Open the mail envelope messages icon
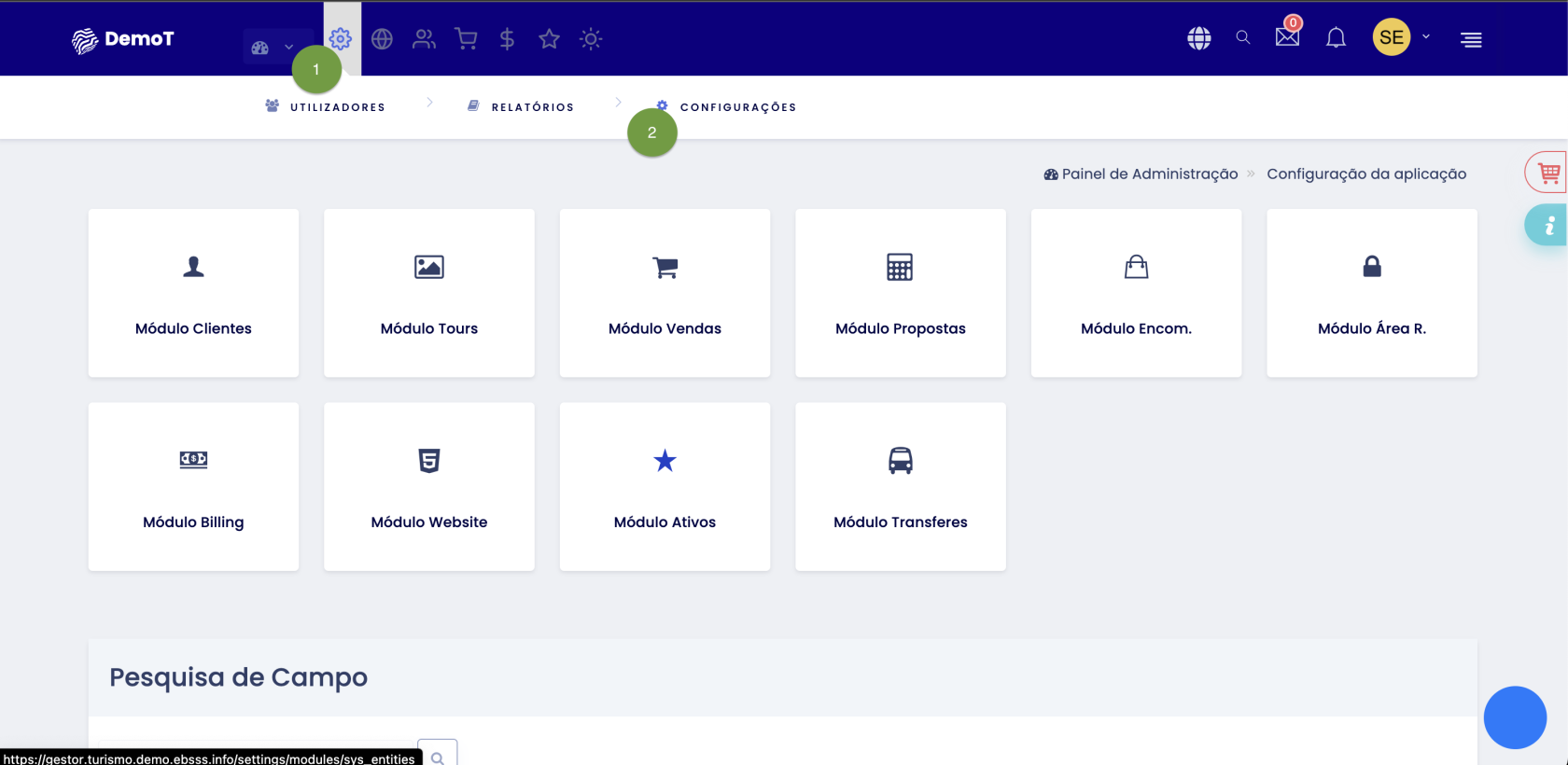The image size is (1568, 765). pyautogui.click(x=1287, y=36)
